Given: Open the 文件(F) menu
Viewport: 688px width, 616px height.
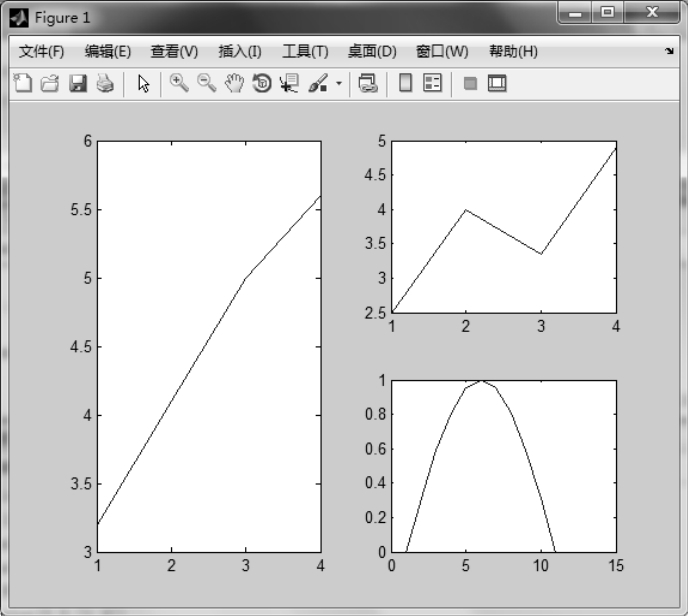Looking at the screenshot, I should (x=41, y=51).
